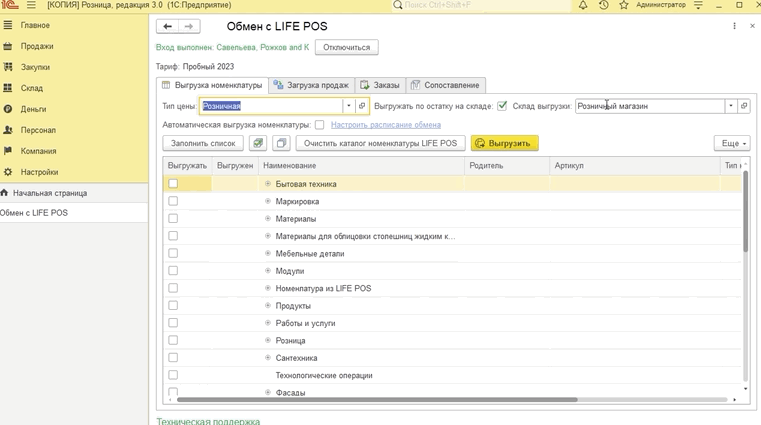Open the vertical three-dots form menu
The width and height of the screenshot is (761, 425).
[x=734, y=26]
